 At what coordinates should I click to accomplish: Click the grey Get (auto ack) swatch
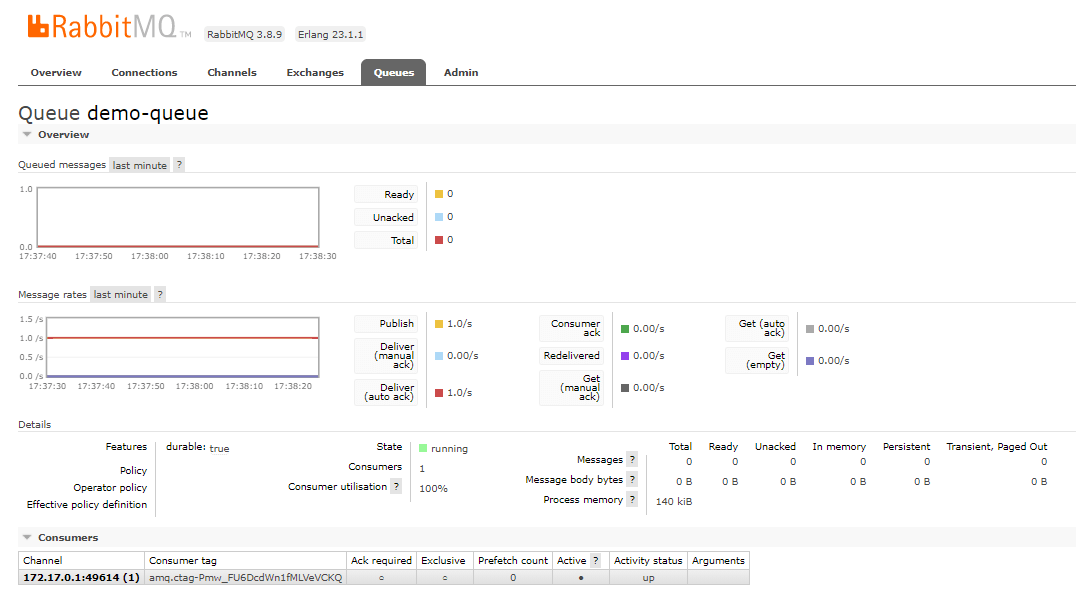tap(810, 329)
